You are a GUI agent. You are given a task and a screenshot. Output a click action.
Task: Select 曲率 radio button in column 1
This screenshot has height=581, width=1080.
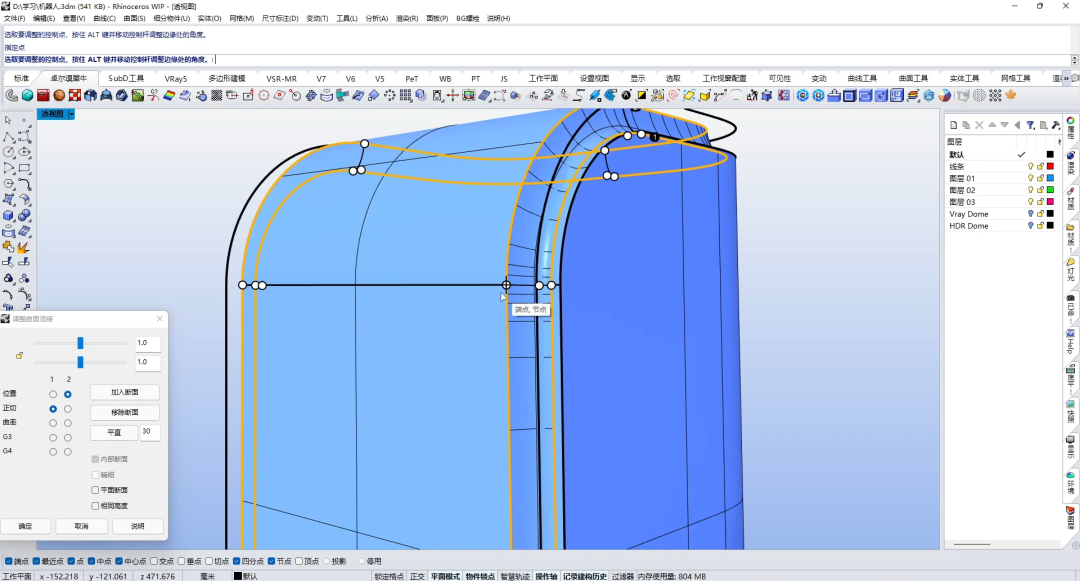pyautogui.click(x=53, y=423)
